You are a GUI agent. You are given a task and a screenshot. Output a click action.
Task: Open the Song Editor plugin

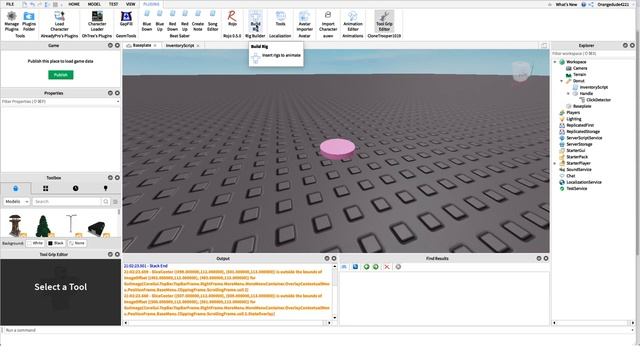pyautogui.click(x=213, y=21)
